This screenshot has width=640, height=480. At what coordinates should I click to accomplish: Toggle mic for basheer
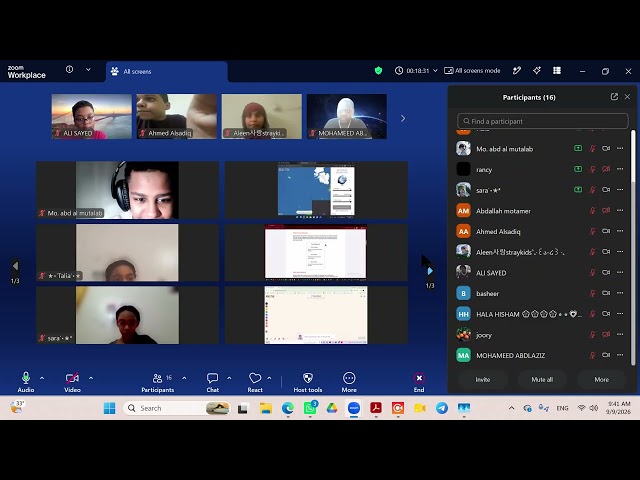point(592,293)
